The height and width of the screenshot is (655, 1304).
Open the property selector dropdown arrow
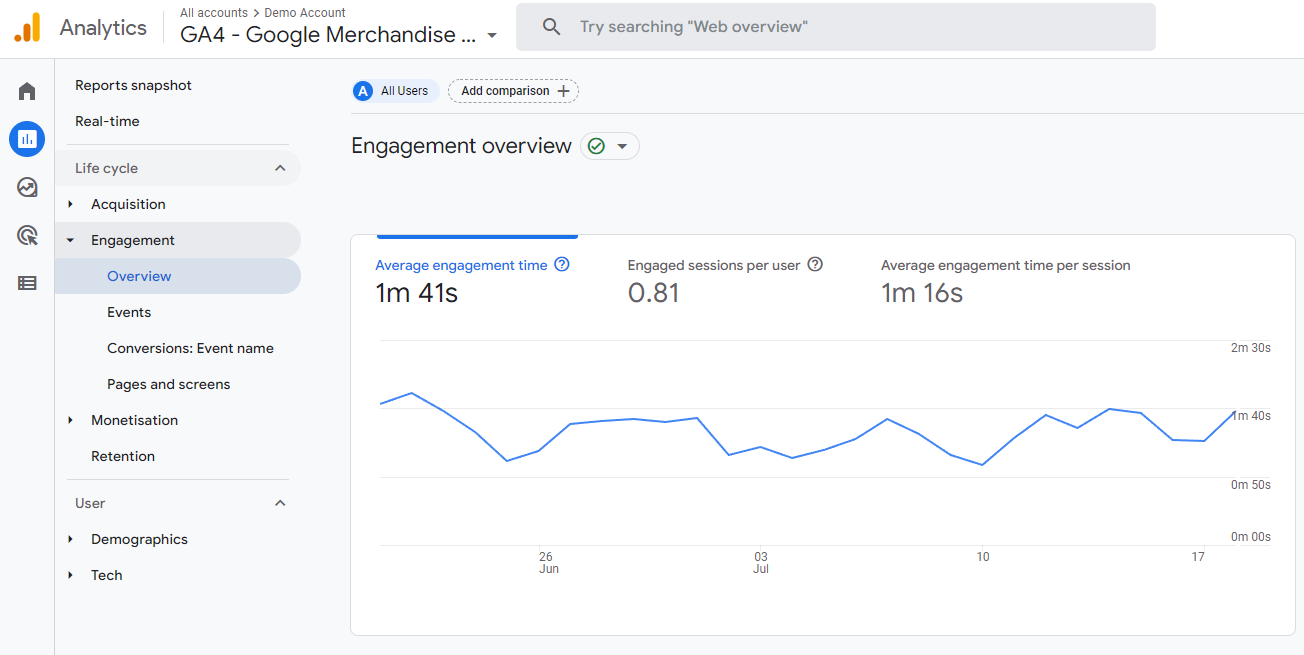pyautogui.click(x=492, y=36)
